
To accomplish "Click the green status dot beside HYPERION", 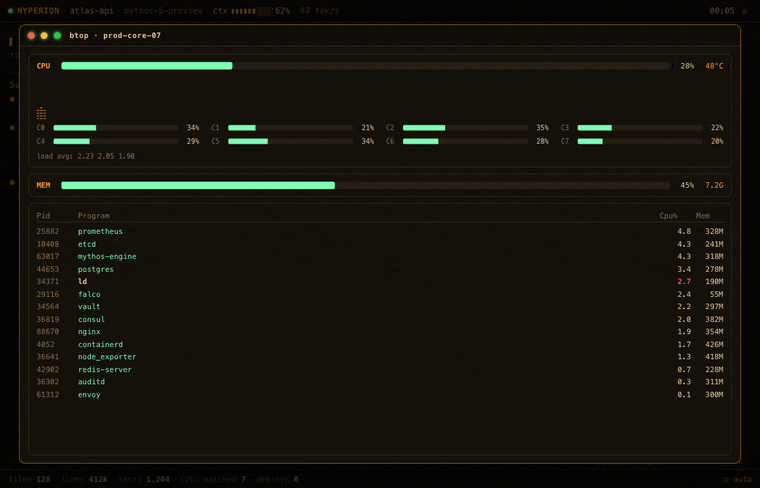I will point(11,11).
